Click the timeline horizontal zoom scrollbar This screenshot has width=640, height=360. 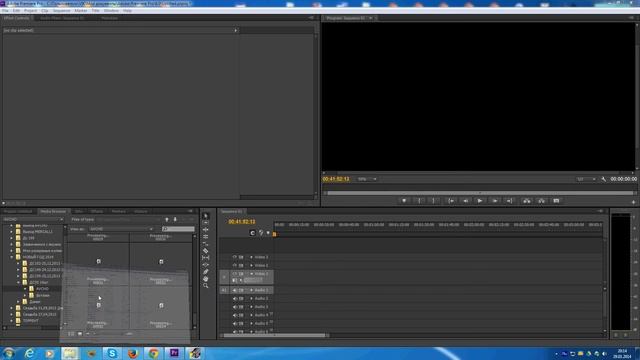pyautogui.click(x=274, y=336)
